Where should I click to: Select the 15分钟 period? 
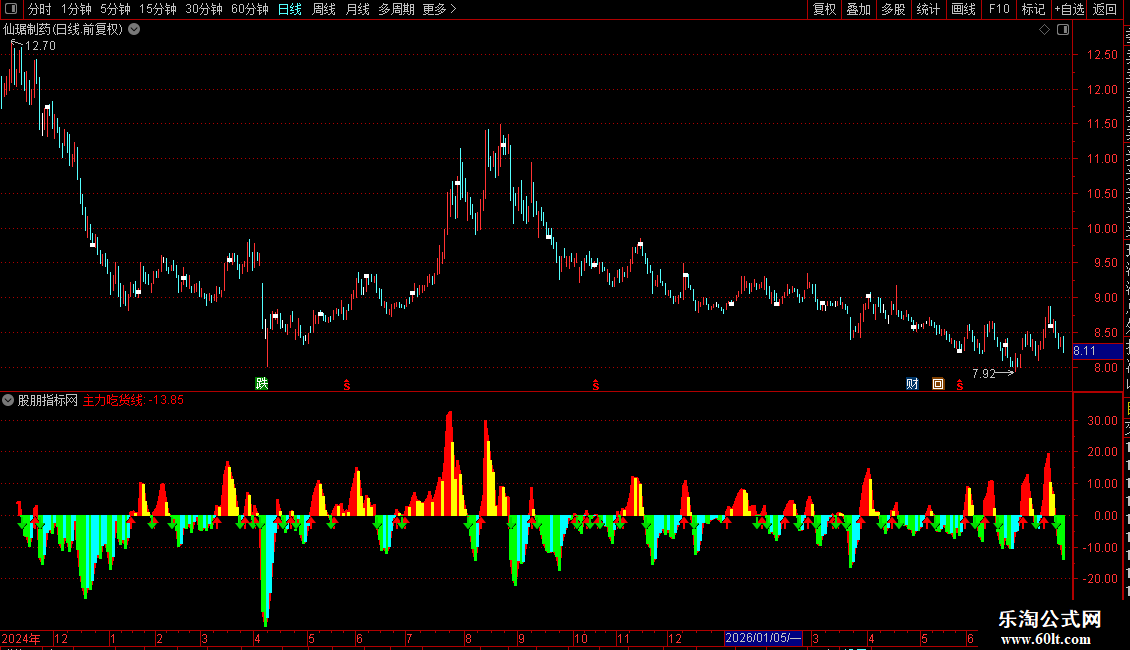click(x=158, y=9)
